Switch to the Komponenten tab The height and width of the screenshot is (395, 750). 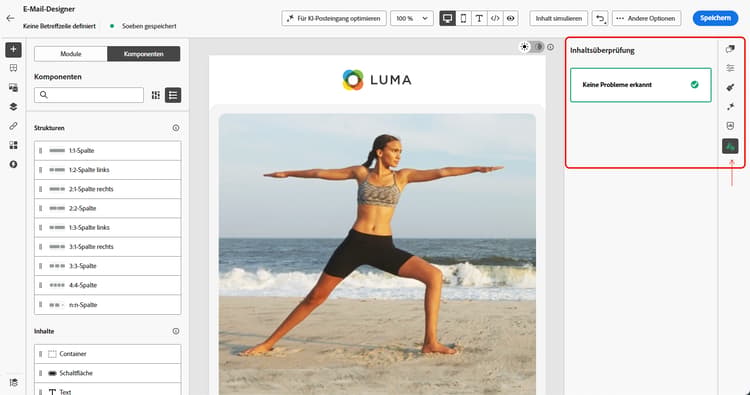coord(143,54)
